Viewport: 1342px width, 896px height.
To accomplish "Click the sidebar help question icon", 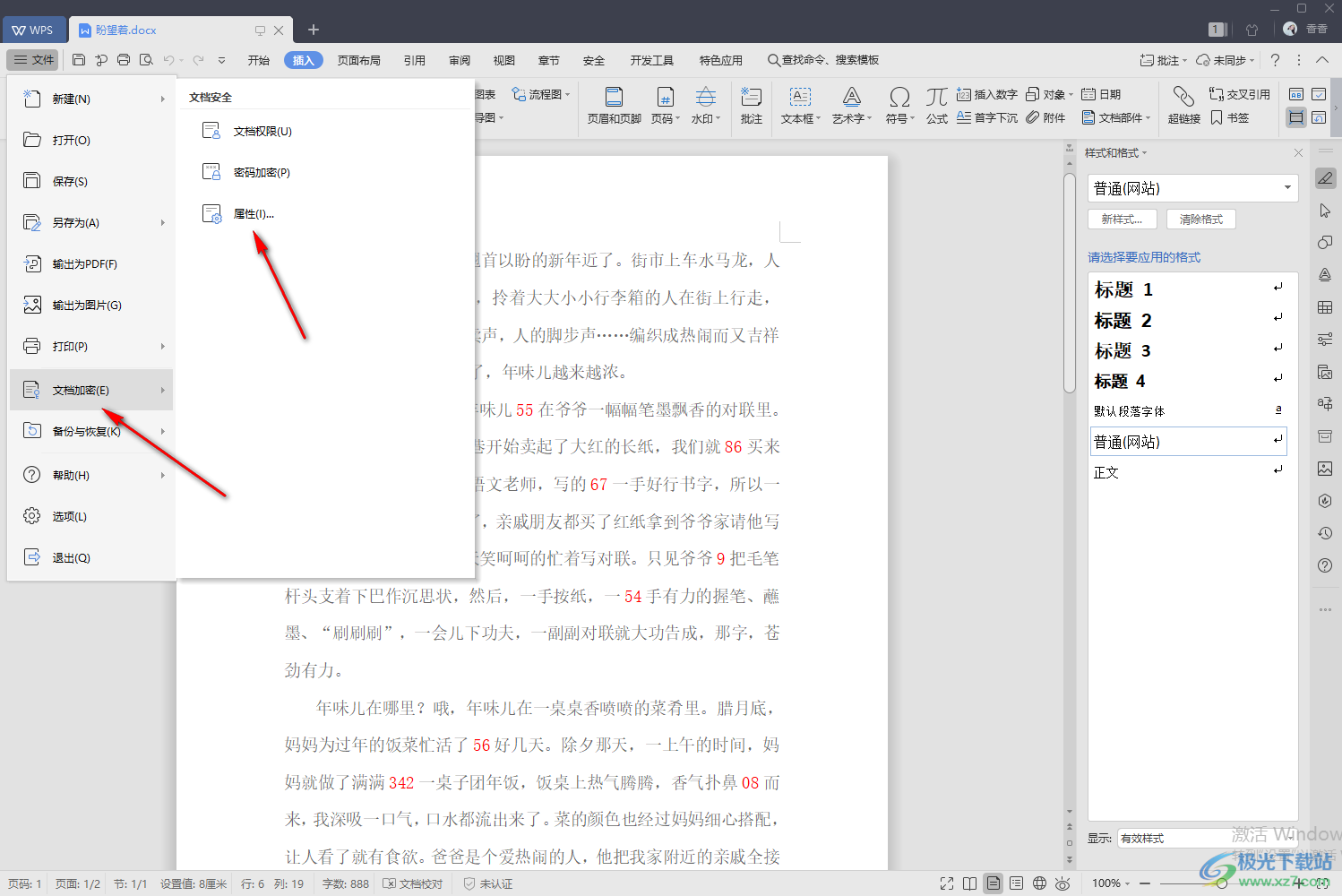I will click(x=1325, y=565).
